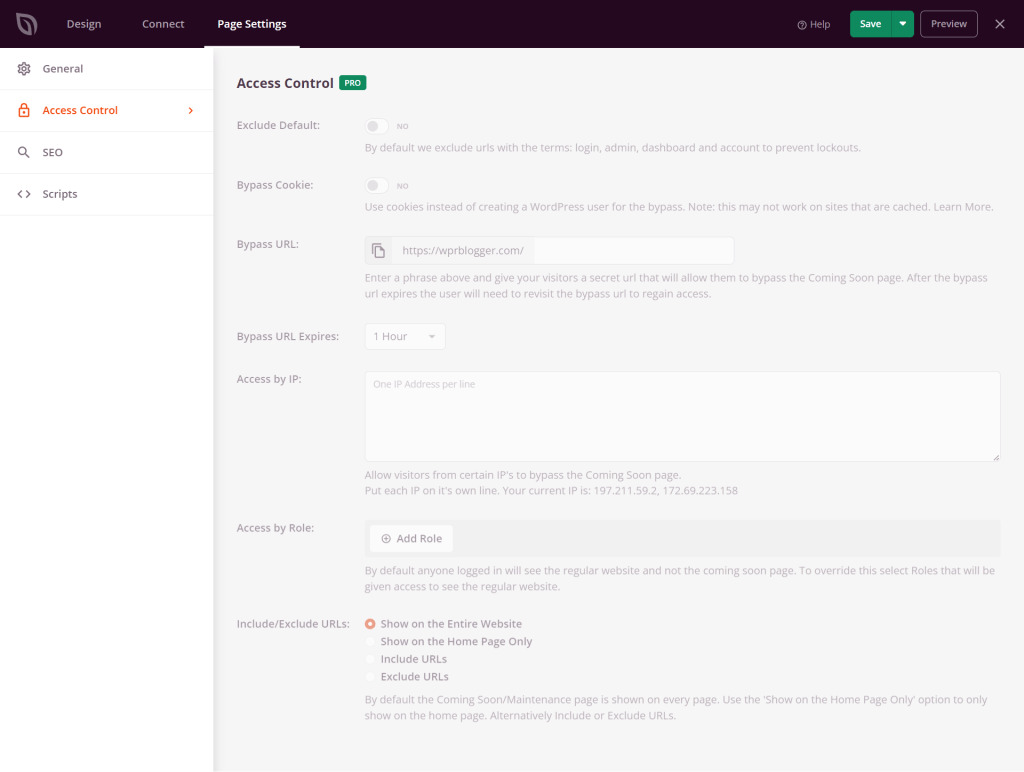Toggle the Exclude Default switch
Screen dimensions: 1024x772
coord(377,126)
